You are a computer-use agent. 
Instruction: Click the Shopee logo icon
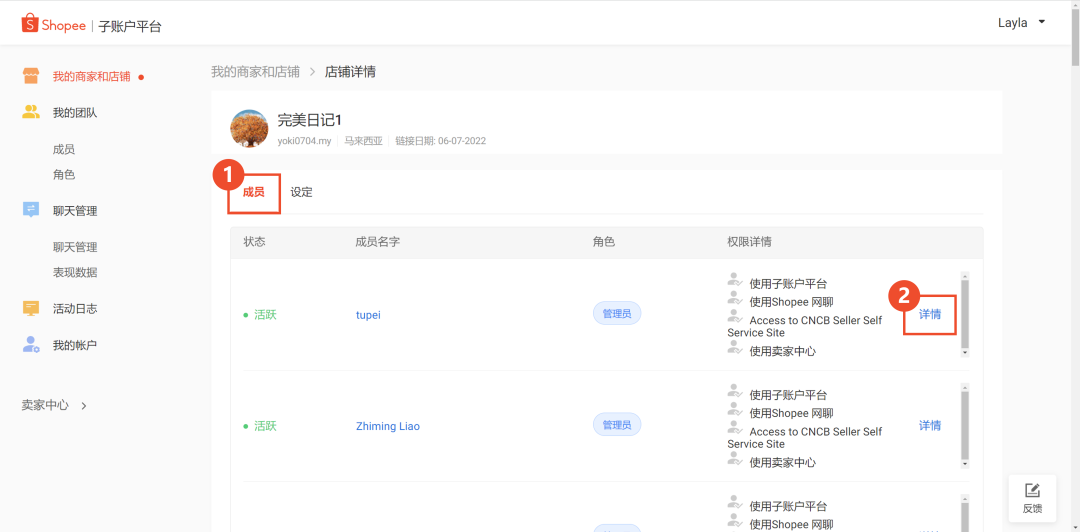coord(29,24)
